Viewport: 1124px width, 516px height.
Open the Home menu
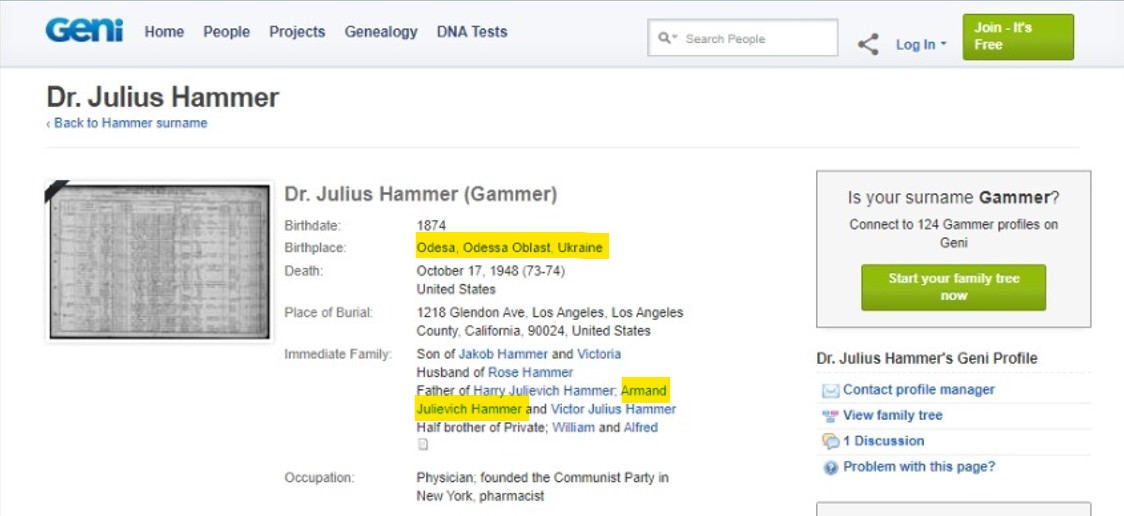pyautogui.click(x=164, y=32)
